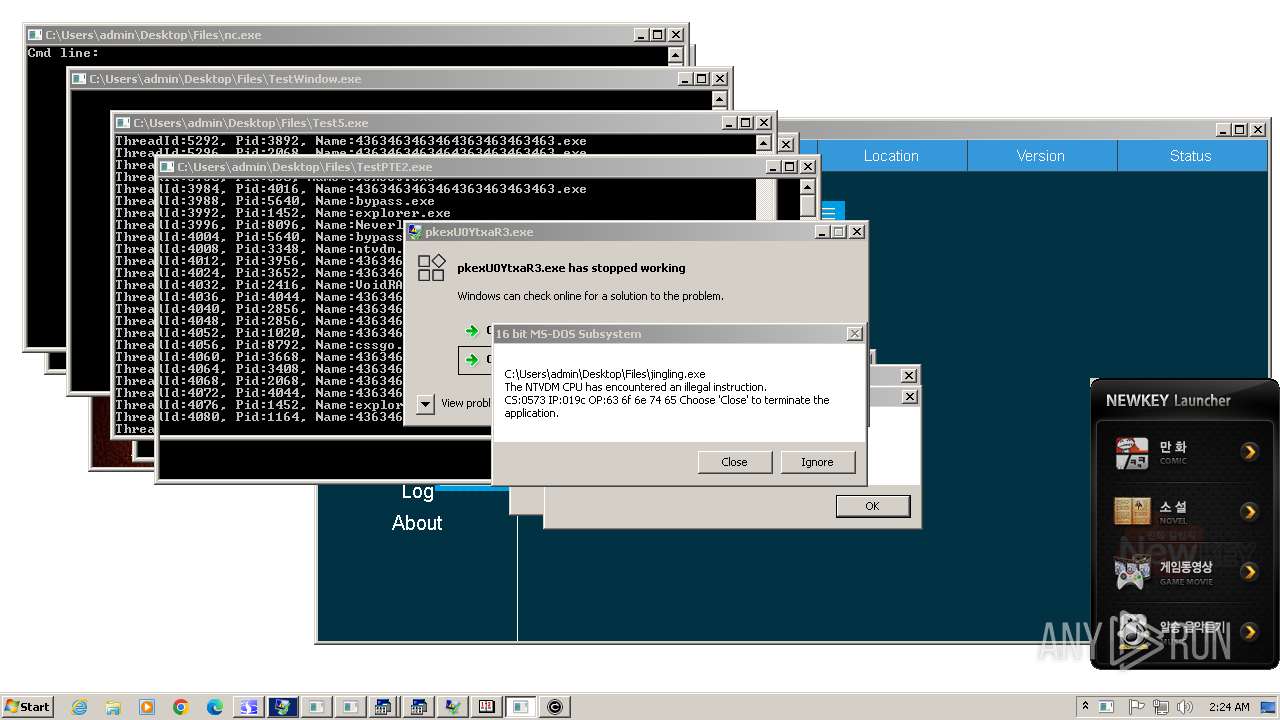Launch Internet Explorer from taskbar
The width and height of the screenshot is (1280, 720).
79,707
